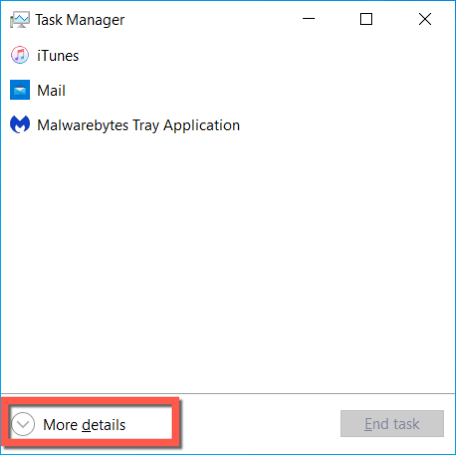
Task: Select the Malwarebytes blue M logo icon
Action: [x=20, y=124]
